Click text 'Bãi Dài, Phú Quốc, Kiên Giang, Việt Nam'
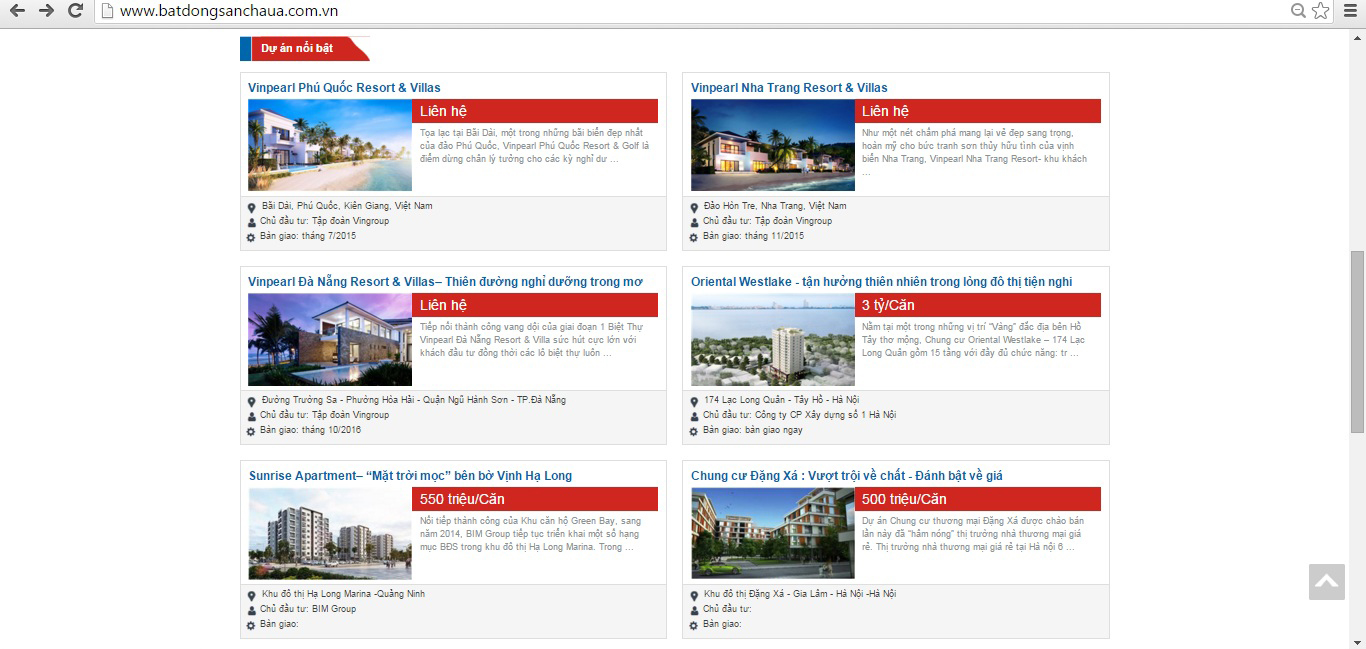 [347, 206]
